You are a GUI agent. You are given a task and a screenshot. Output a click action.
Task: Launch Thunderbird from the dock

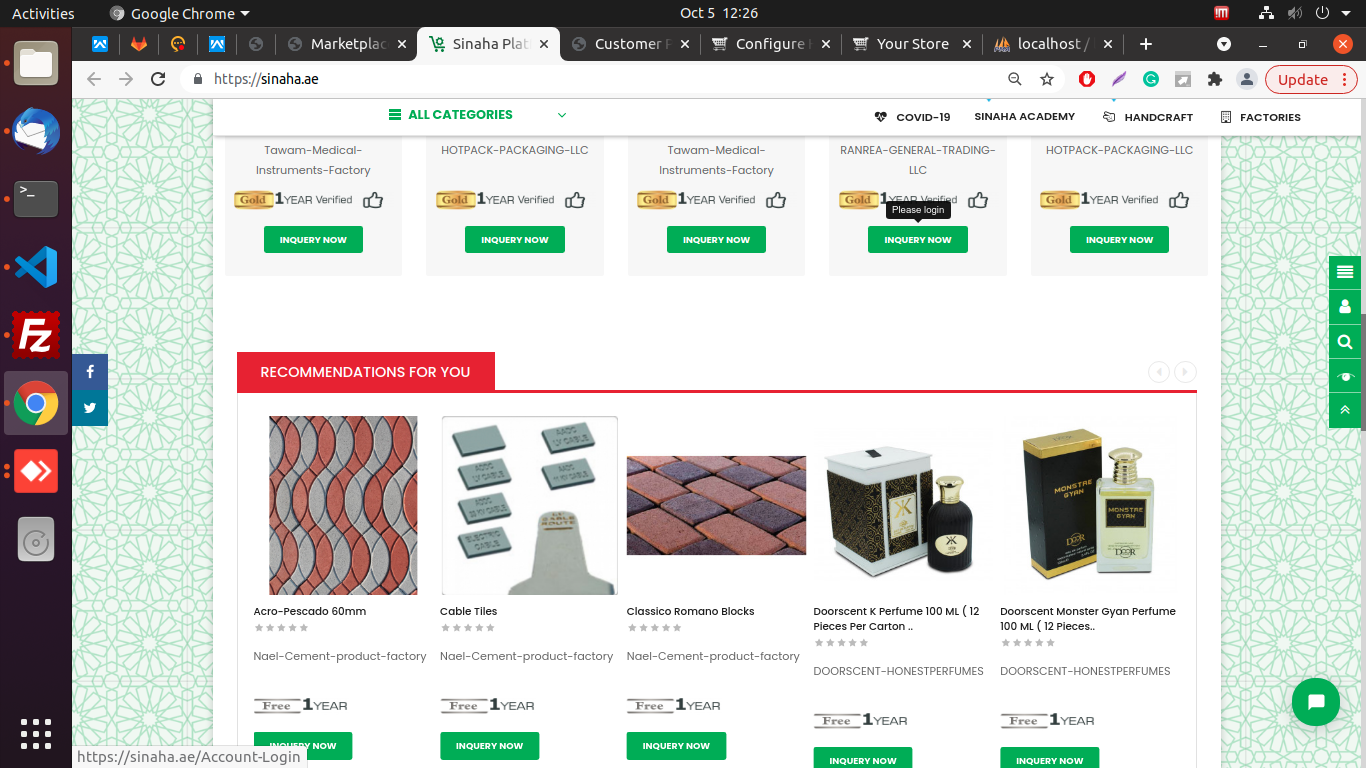pos(36,131)
